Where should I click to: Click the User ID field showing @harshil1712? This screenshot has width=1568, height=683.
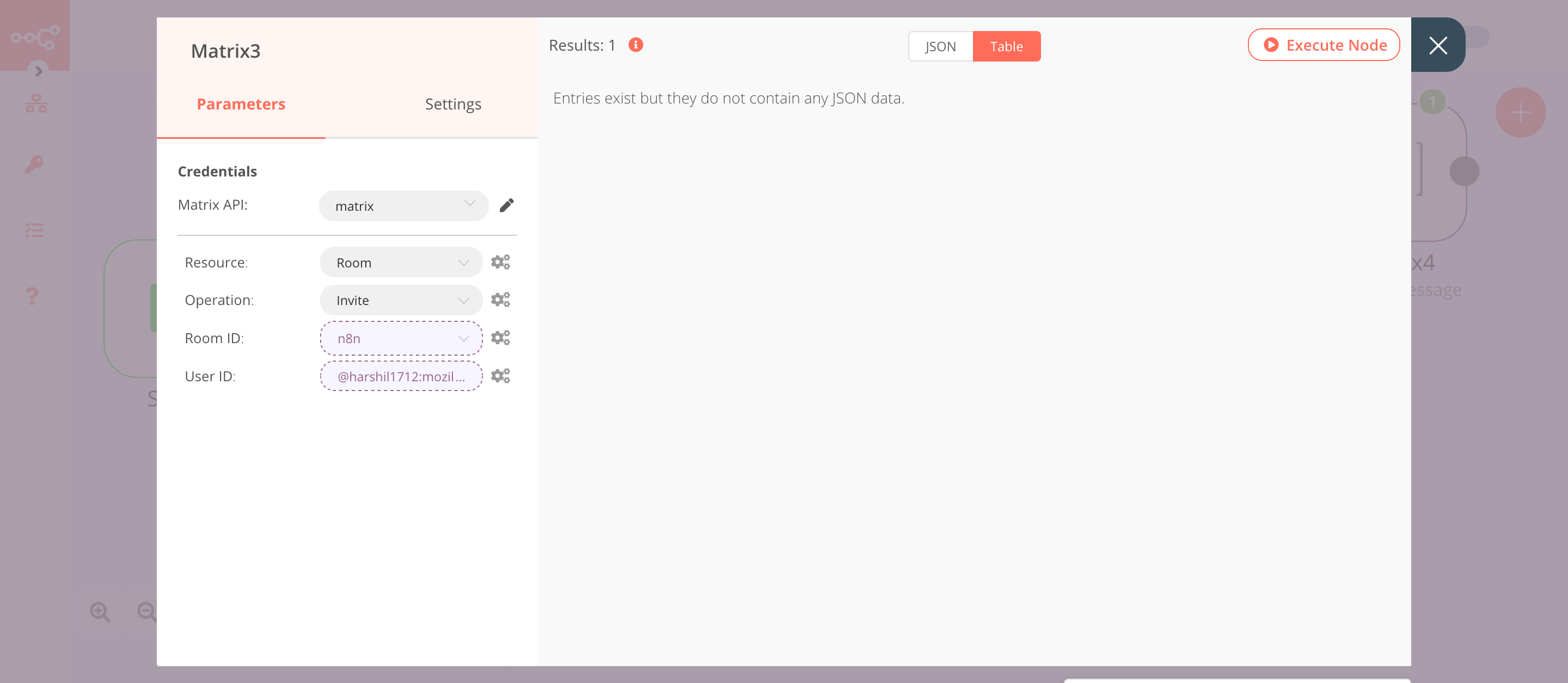point(401,376)
